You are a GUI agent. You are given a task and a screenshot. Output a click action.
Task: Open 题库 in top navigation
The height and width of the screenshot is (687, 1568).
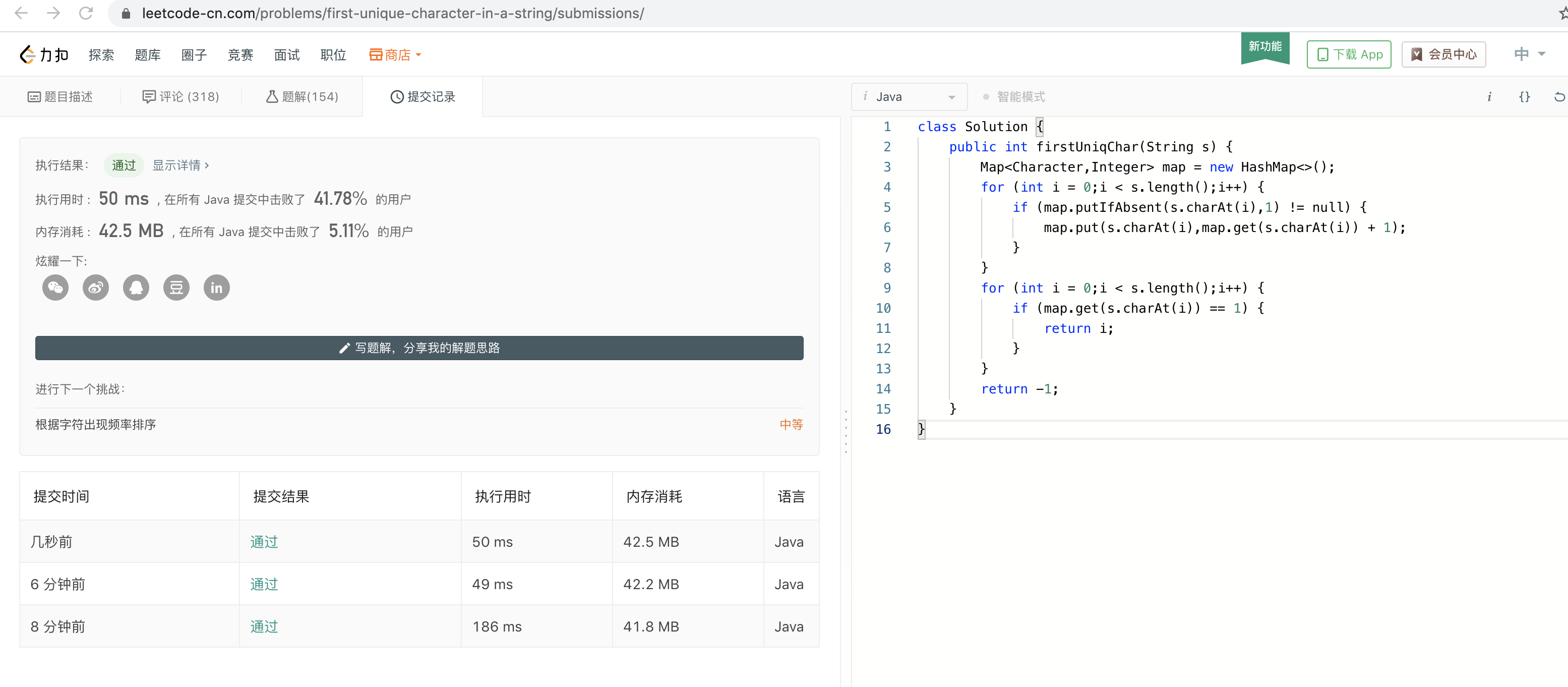pyautogui.click(x=147, y=55)
